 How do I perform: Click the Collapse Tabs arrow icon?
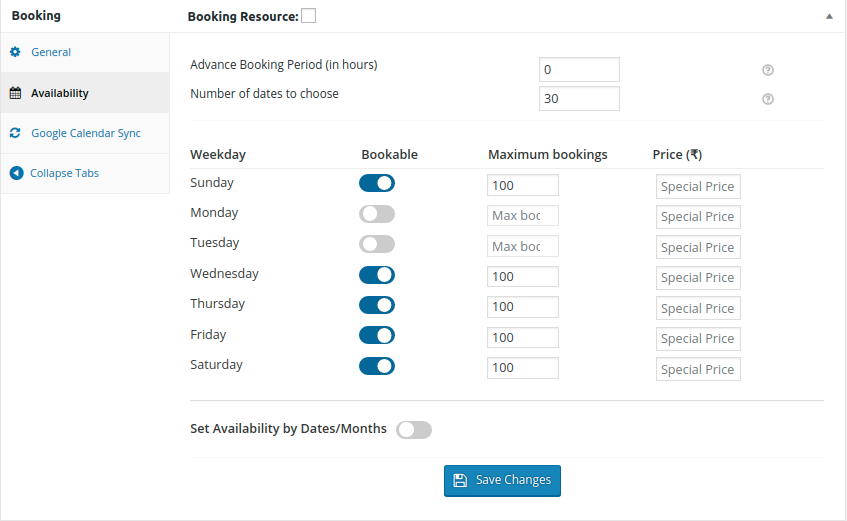click(17, 173)
